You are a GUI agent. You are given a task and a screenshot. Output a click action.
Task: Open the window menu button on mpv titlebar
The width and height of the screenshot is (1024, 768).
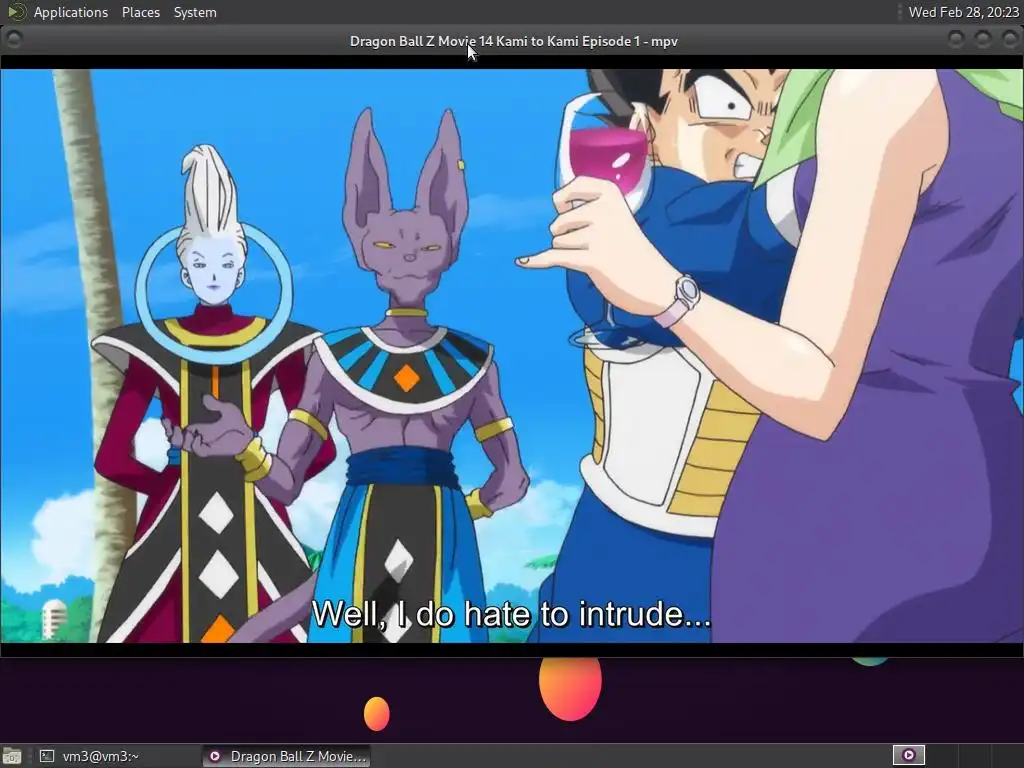(x=14, y=40)
